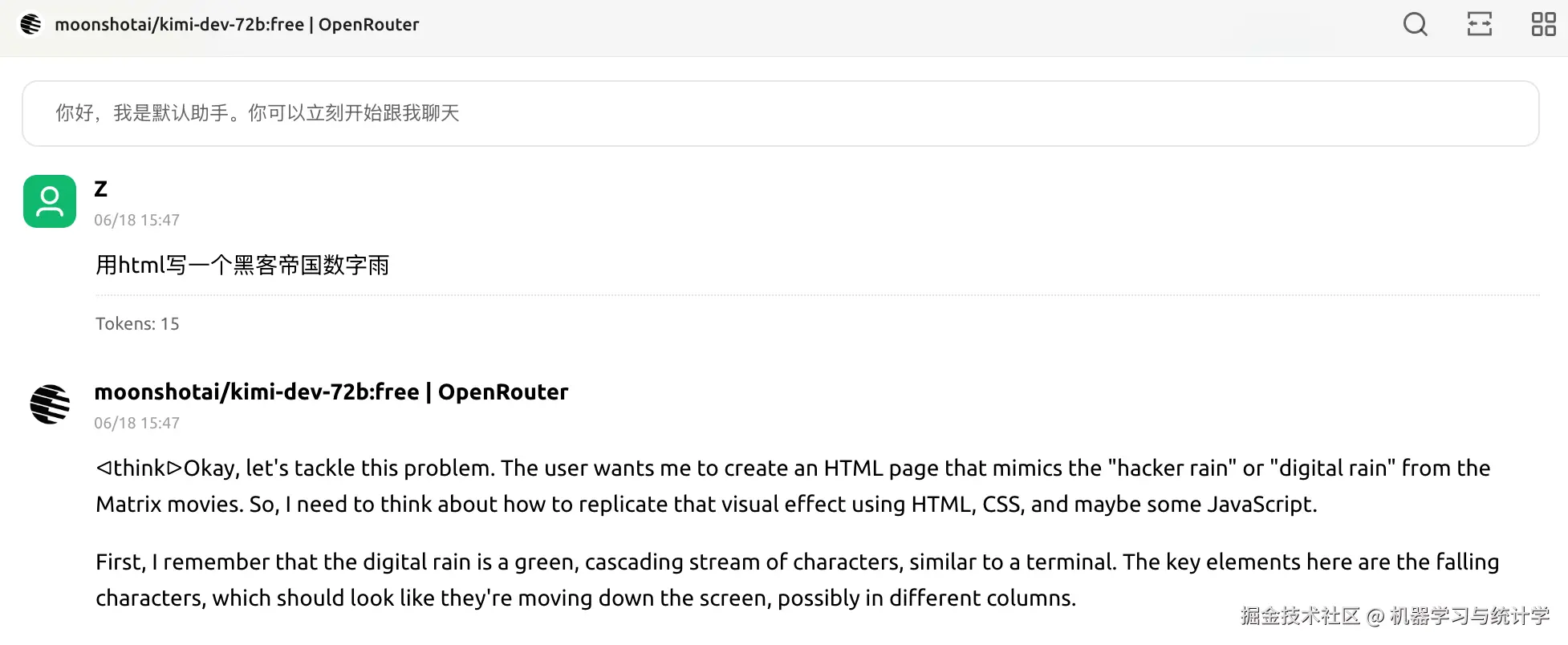Click the reply line starting "characters, which should"

[x=585, y=598]
